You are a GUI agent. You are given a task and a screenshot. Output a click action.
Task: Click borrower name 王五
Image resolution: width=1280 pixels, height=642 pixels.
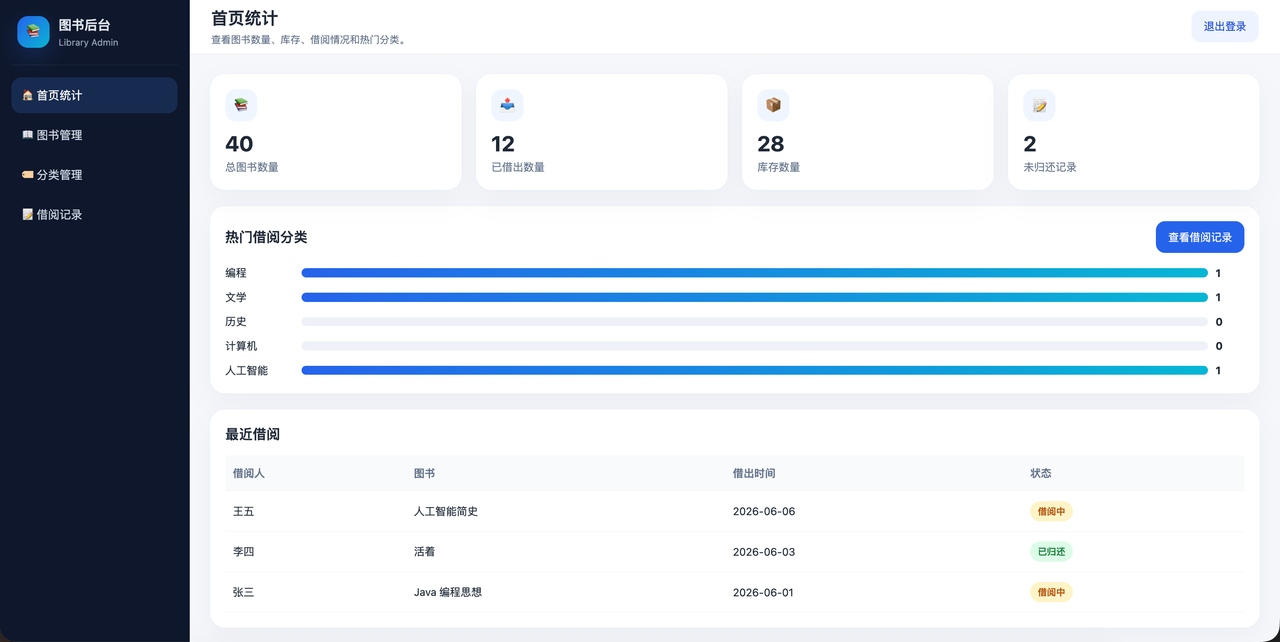[244, 511]
